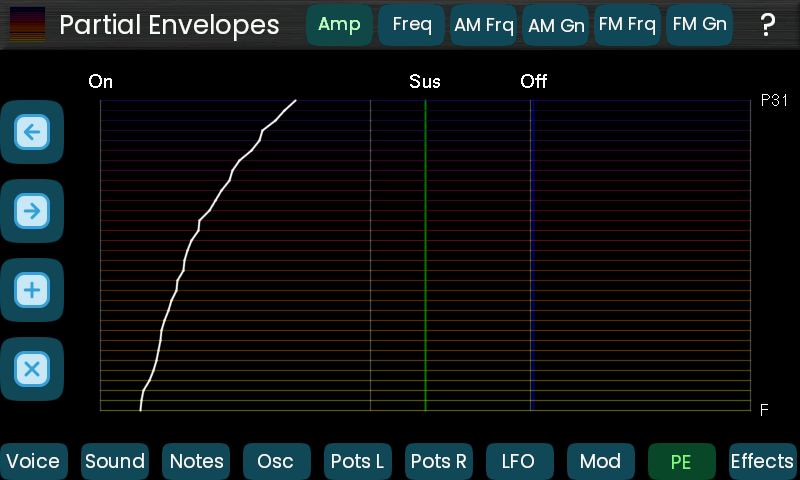Show the FM Gn envelope
The image size is (800, 480).
tap(699, 25)
